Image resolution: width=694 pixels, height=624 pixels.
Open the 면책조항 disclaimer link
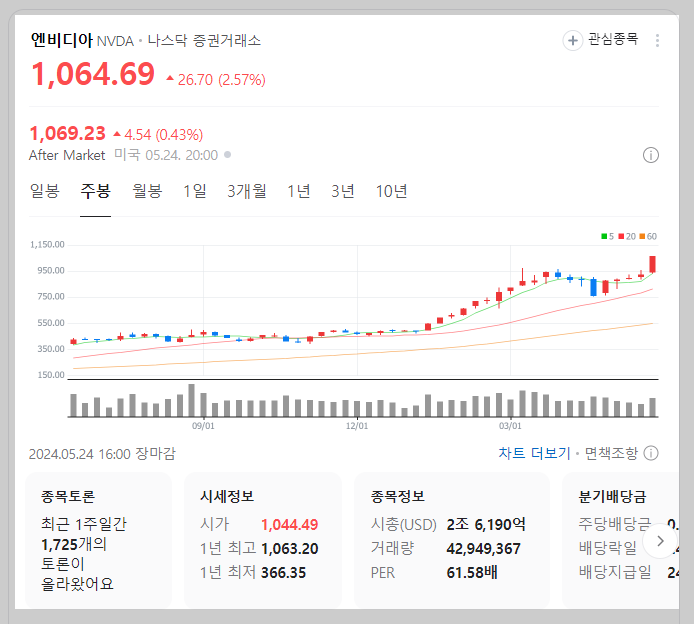coord(611,453)
